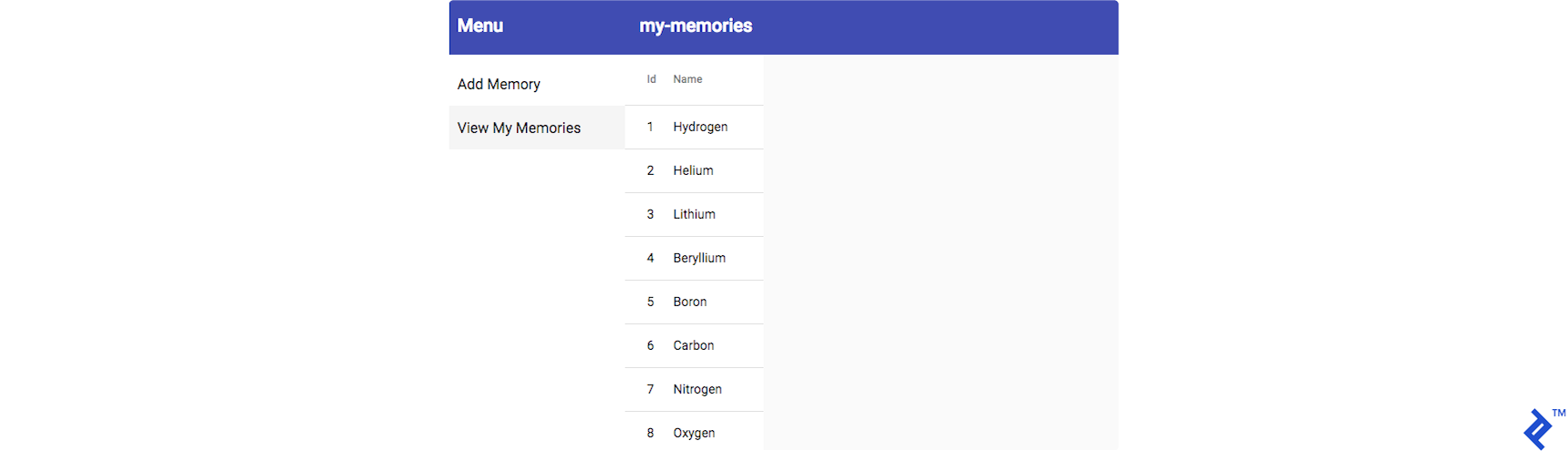Click id number 1 cell
Image resolution: width=1568 pixels, height=451 pixels.
[650, 127]
